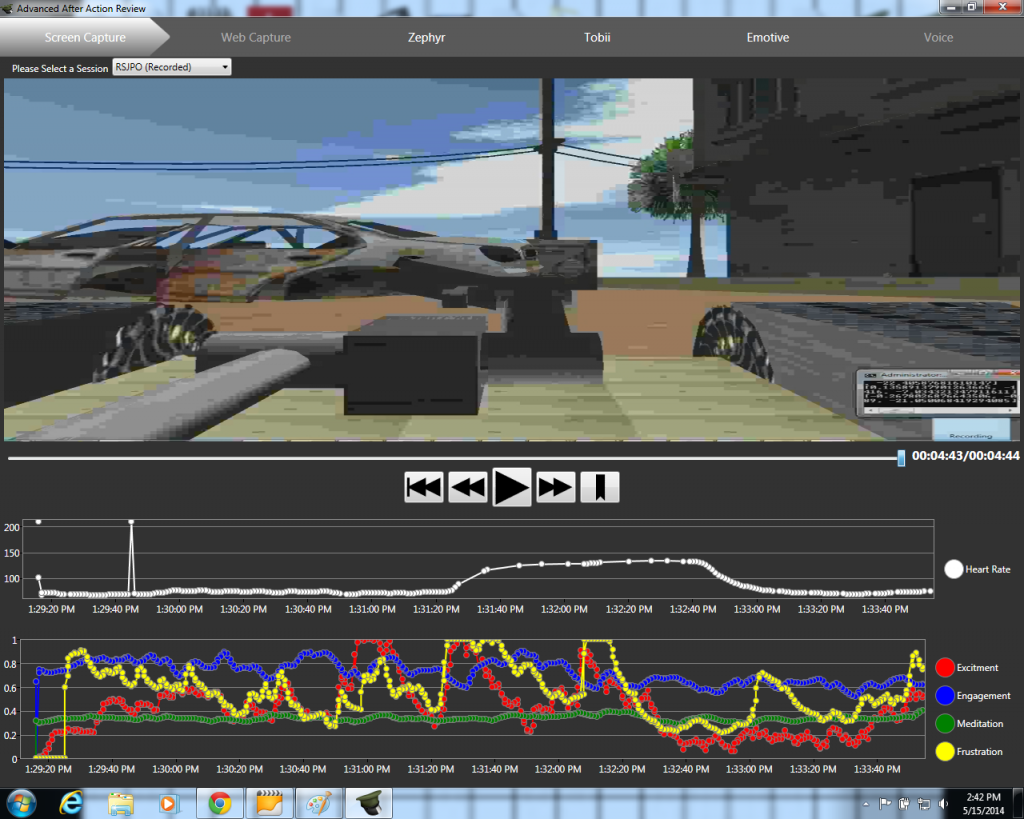The image size is (1024, 819).
Task: Toggle the yellow Frustration legend marker
Action: click(943, 751)
